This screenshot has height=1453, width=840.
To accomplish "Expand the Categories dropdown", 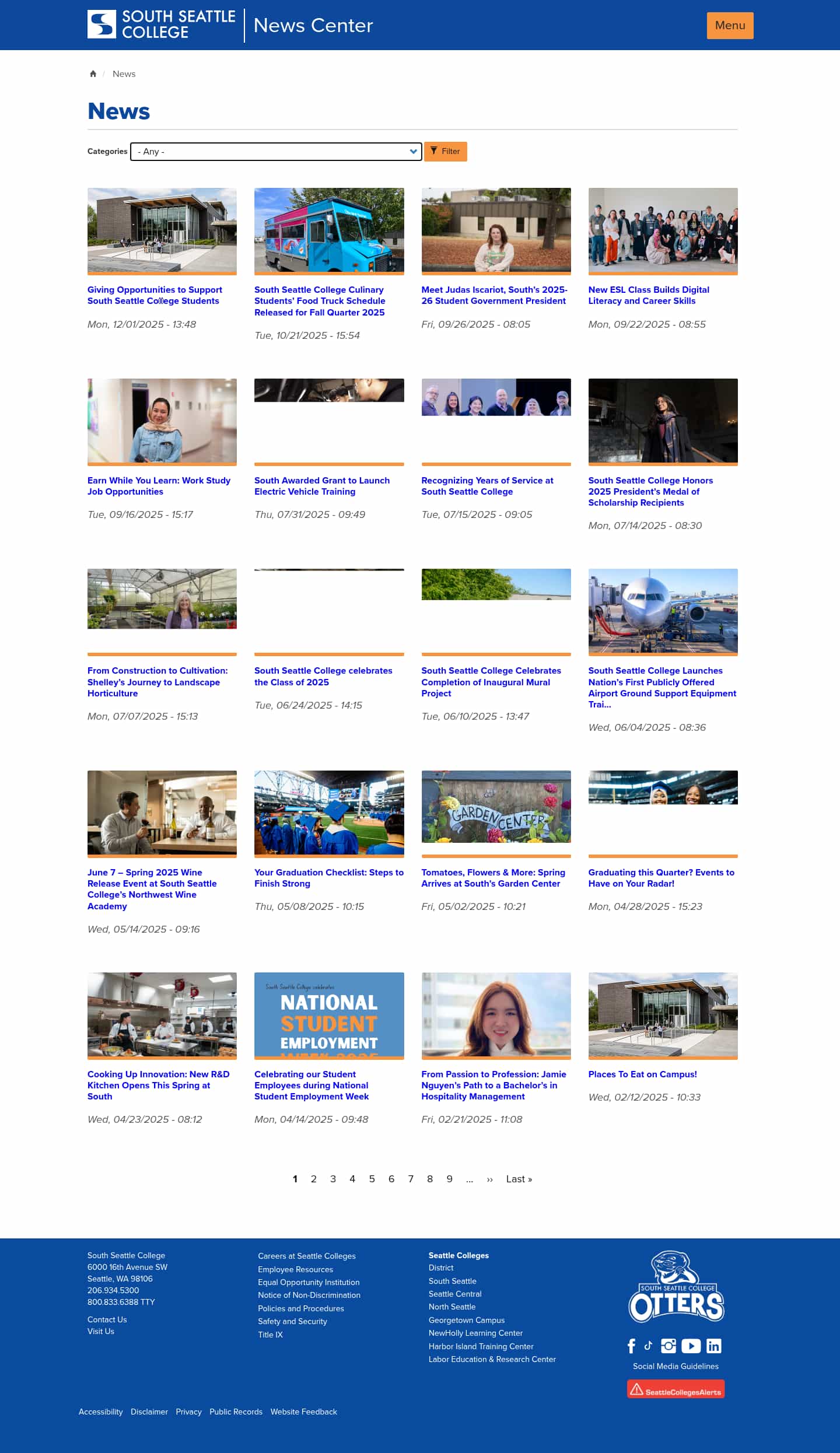I will 276,152.
